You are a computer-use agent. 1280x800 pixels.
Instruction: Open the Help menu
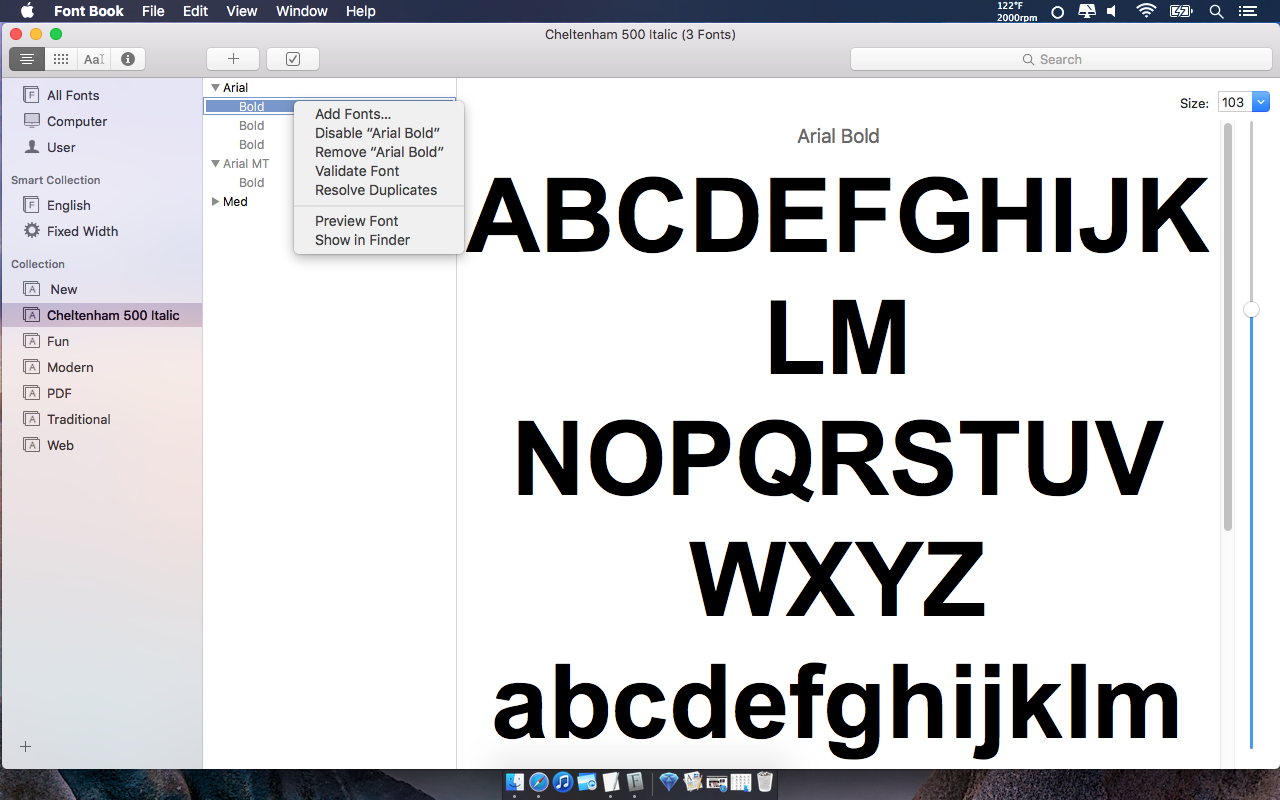(x=361, y=11)
